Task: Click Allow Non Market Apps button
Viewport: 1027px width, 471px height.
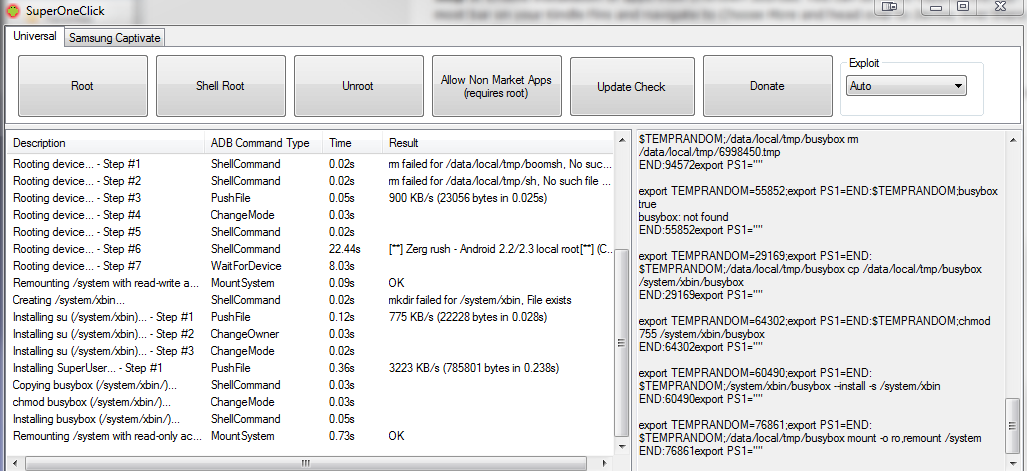Action: click(x=496, y=86)
